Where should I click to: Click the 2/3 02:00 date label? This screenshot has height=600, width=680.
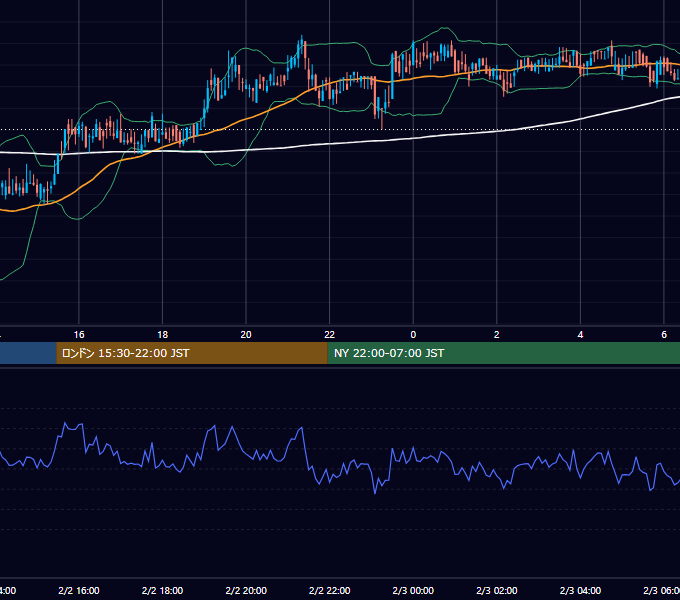(497, 590)
